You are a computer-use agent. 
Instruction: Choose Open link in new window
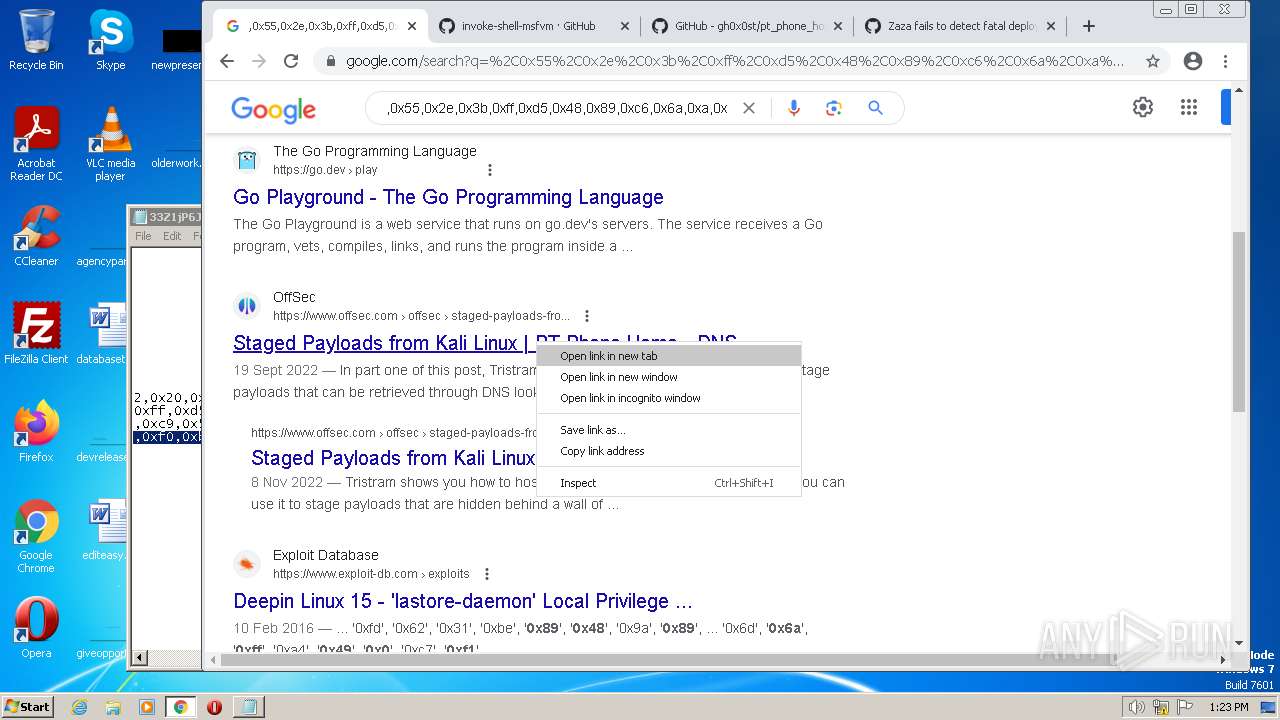point(669,377)
